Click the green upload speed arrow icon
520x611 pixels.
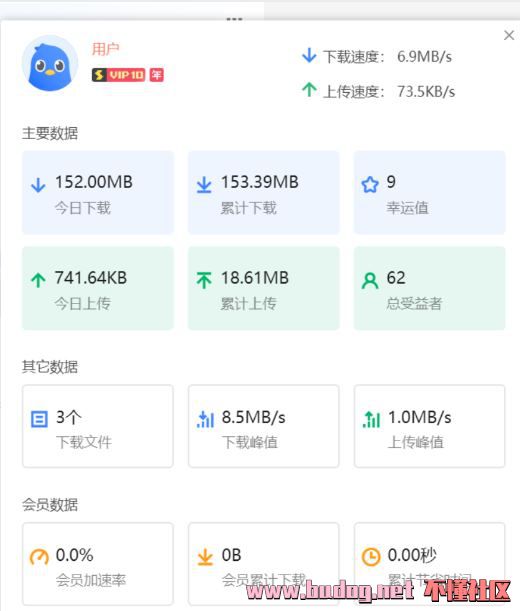pos(309,90)
